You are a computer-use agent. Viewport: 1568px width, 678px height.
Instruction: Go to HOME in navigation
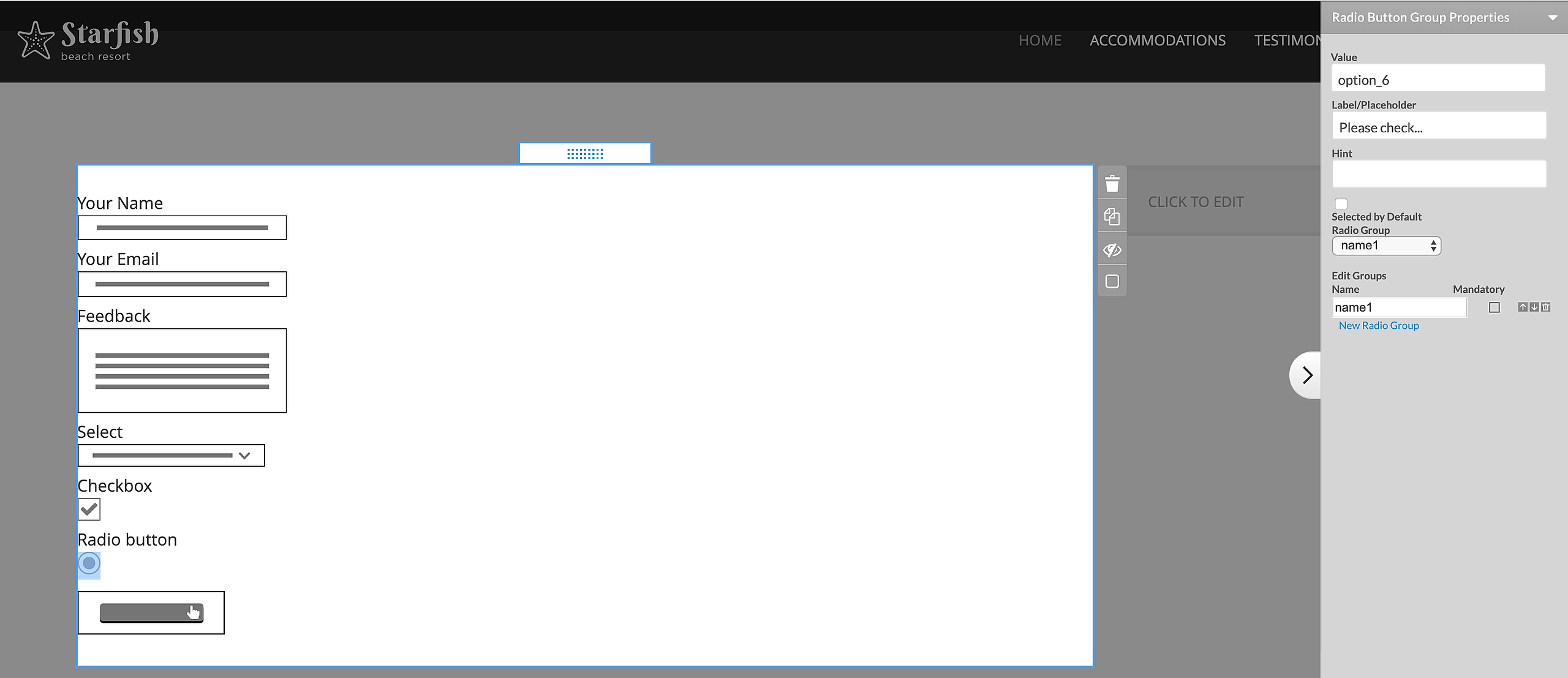(x=1039, y=40)
